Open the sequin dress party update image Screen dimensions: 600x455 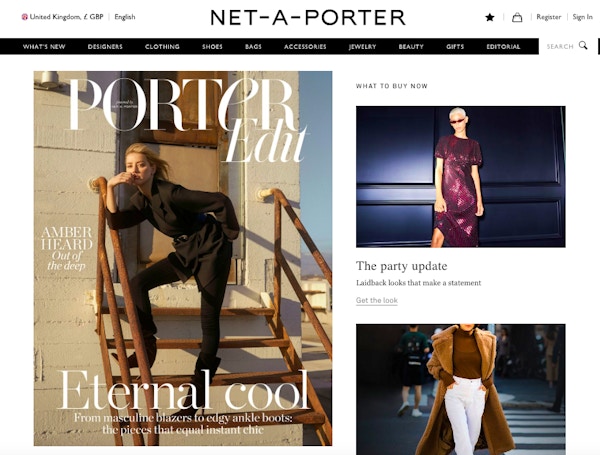point(461,177)
